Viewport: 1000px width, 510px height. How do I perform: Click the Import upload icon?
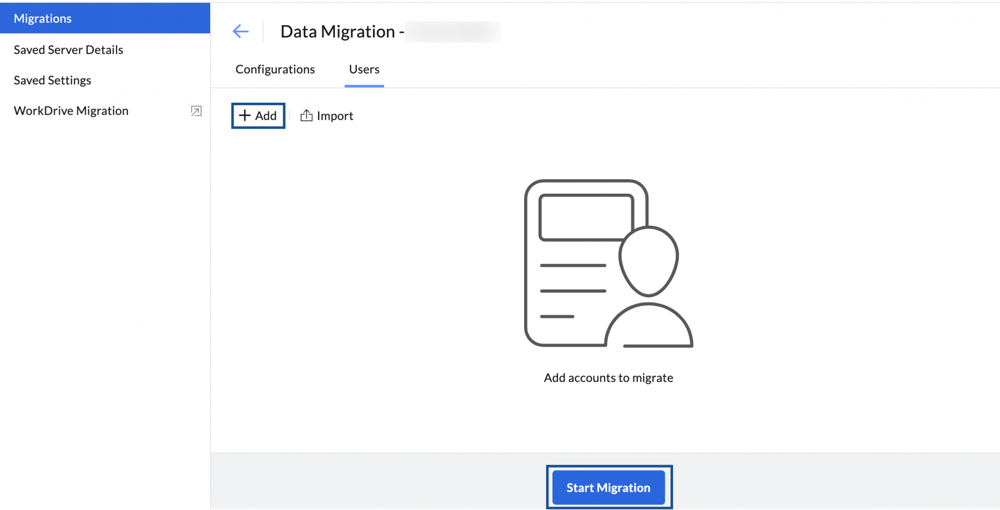(x=307, y=115)
